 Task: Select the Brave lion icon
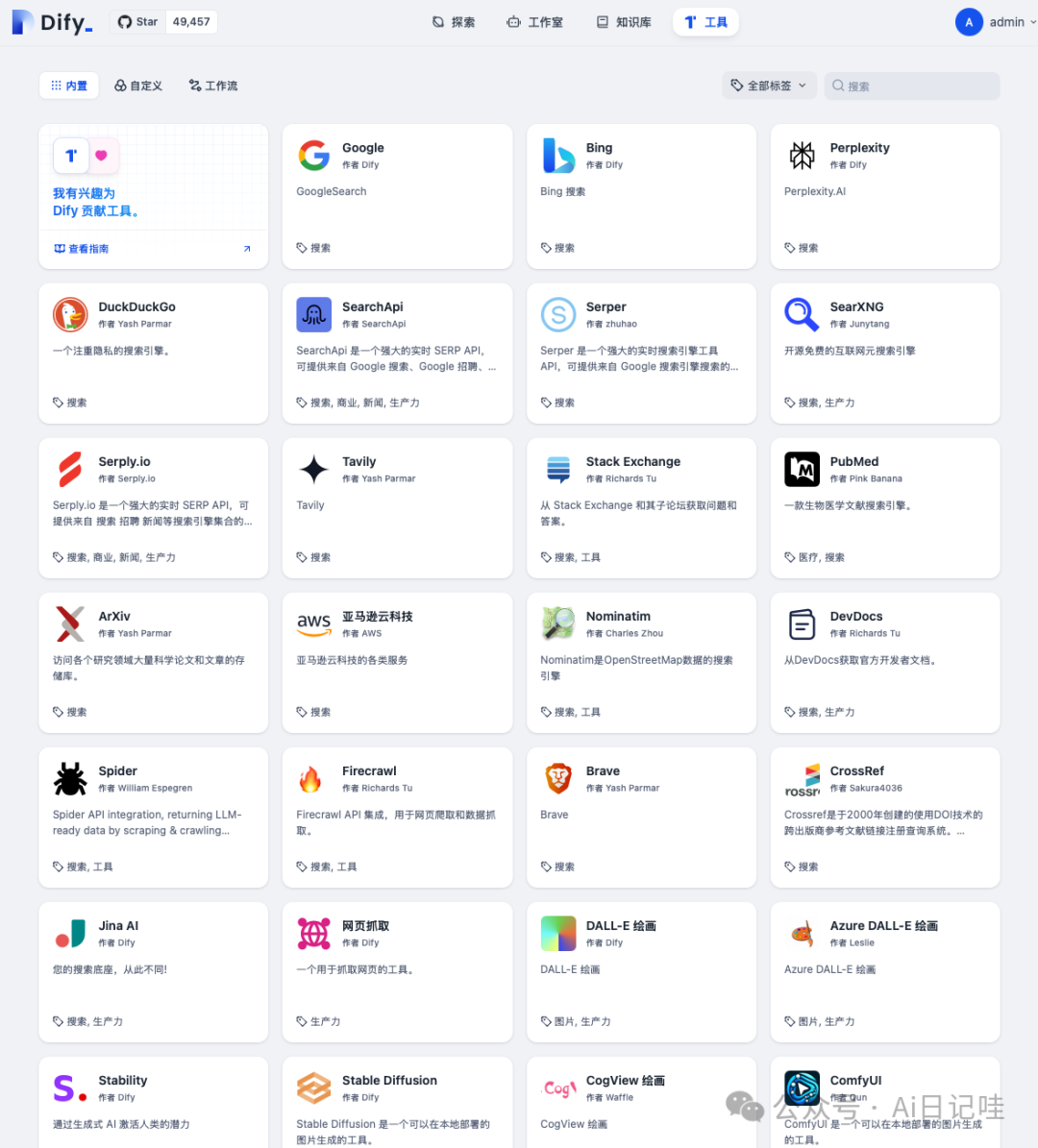coord(558,779)
